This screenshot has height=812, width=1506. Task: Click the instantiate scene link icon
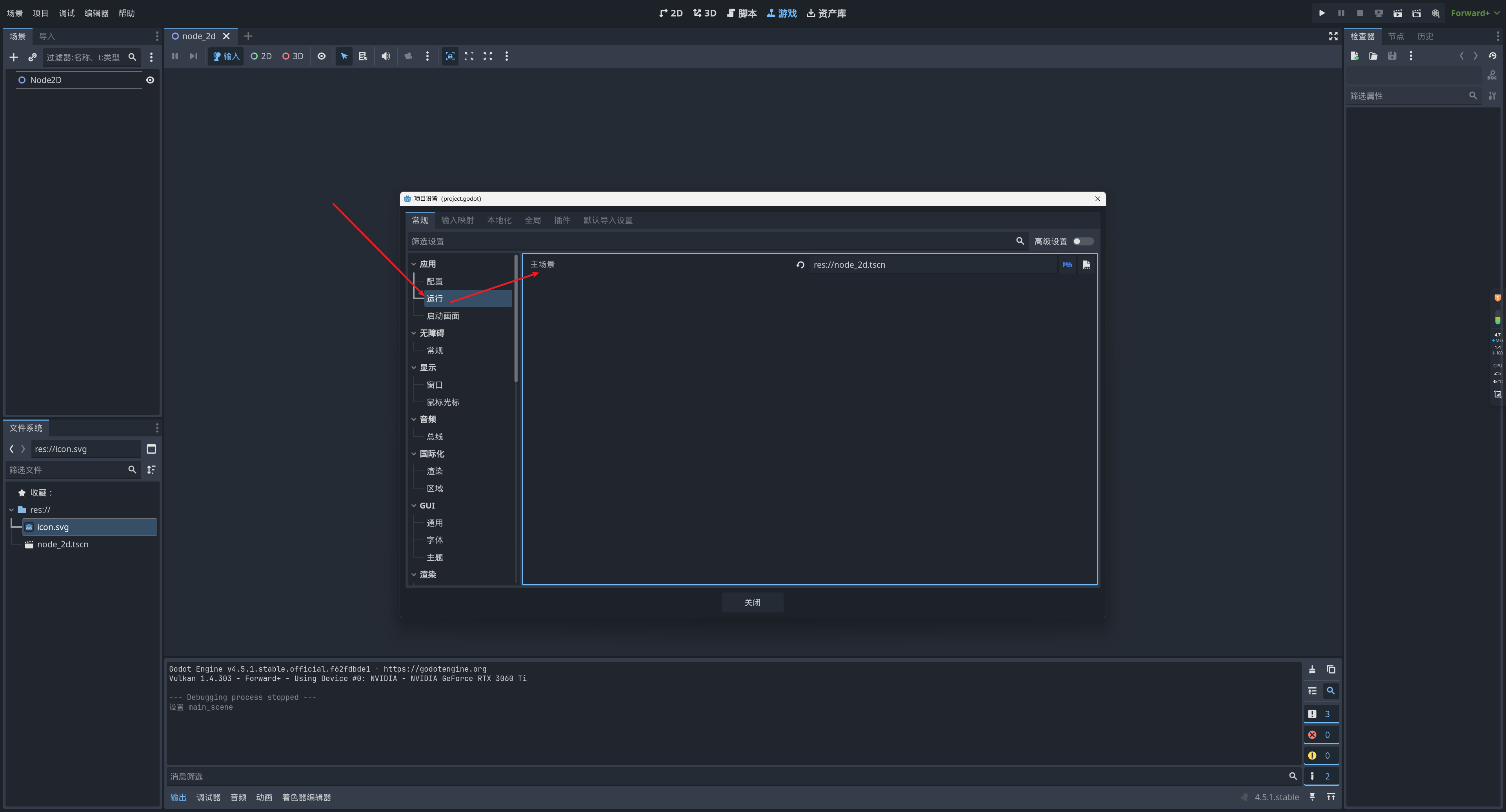pos(33,57)
